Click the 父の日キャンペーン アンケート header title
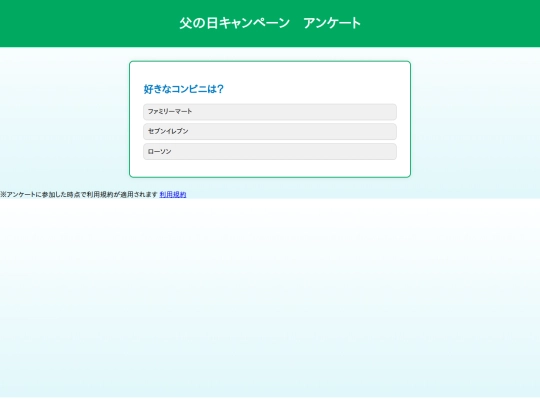The width and height of the screenshot is (540, 405). coord(270,23)
